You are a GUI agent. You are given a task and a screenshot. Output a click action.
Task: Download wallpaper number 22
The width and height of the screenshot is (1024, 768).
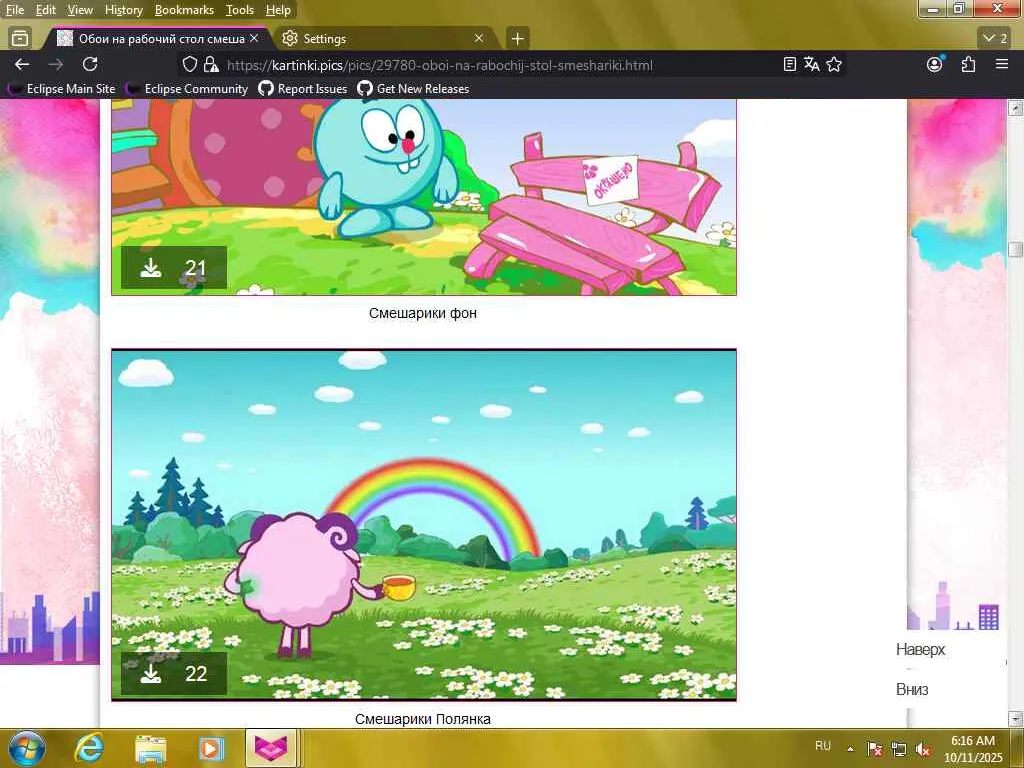(x=174, y=673)
